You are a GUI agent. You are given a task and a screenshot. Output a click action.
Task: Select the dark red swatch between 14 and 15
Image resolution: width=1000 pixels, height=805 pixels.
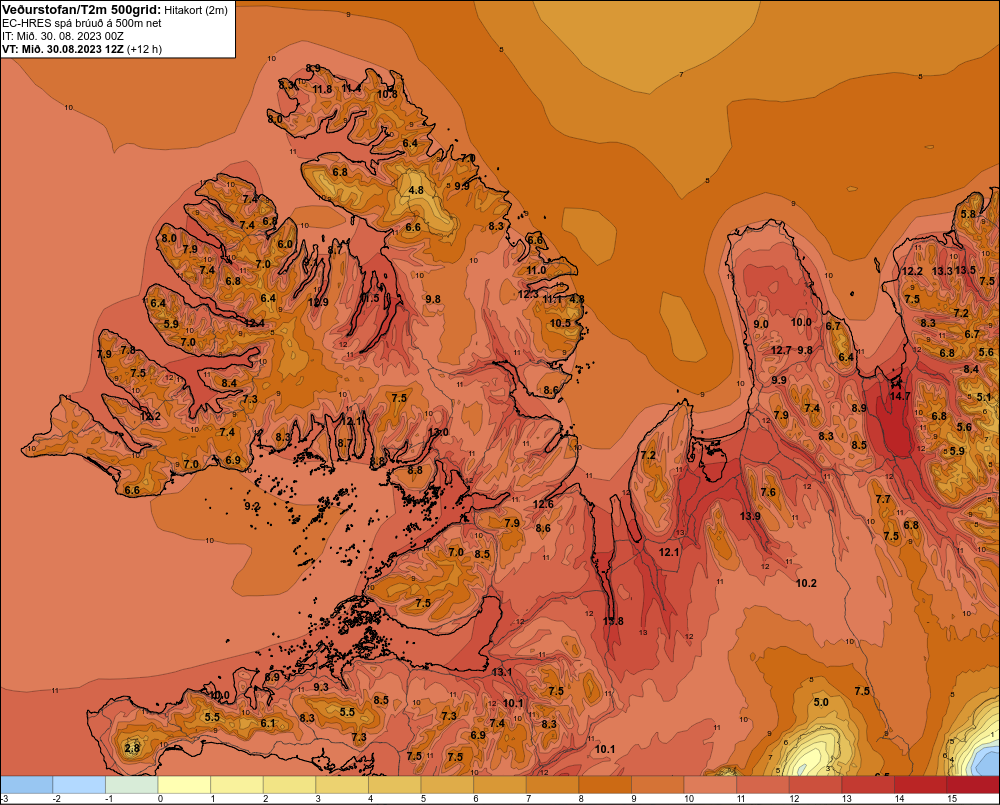pos(920,785)
